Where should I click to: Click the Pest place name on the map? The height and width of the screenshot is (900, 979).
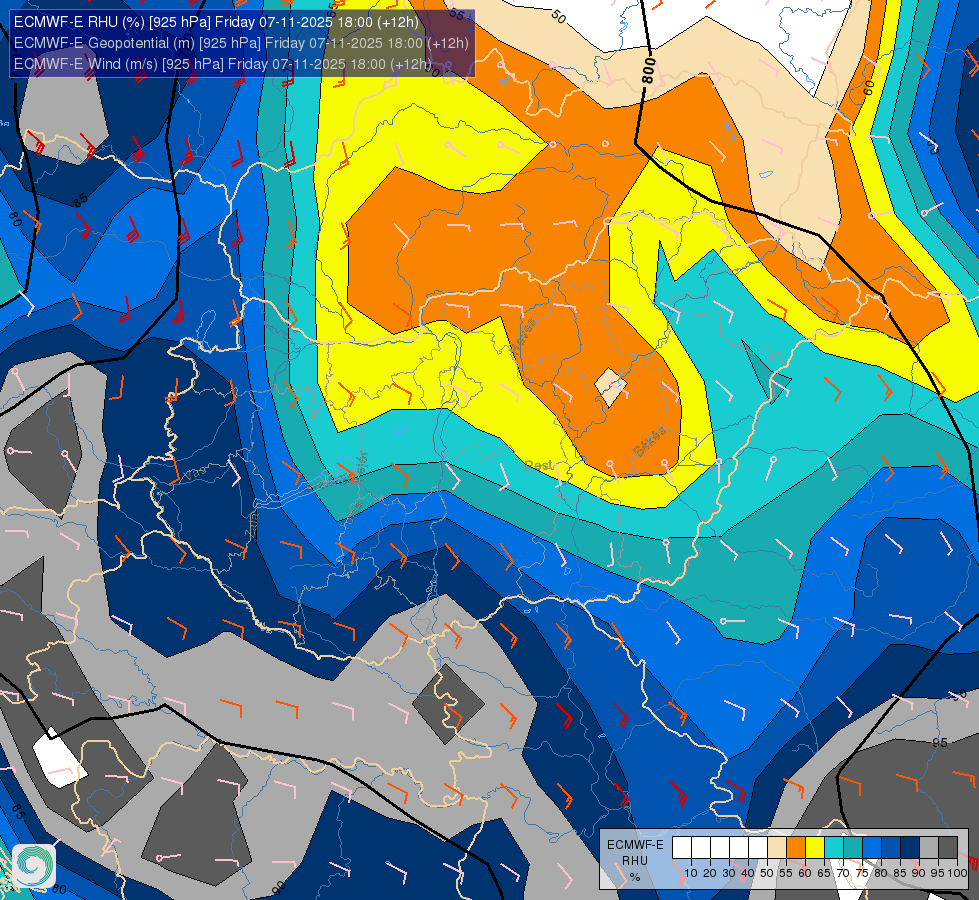click(539, 465)
